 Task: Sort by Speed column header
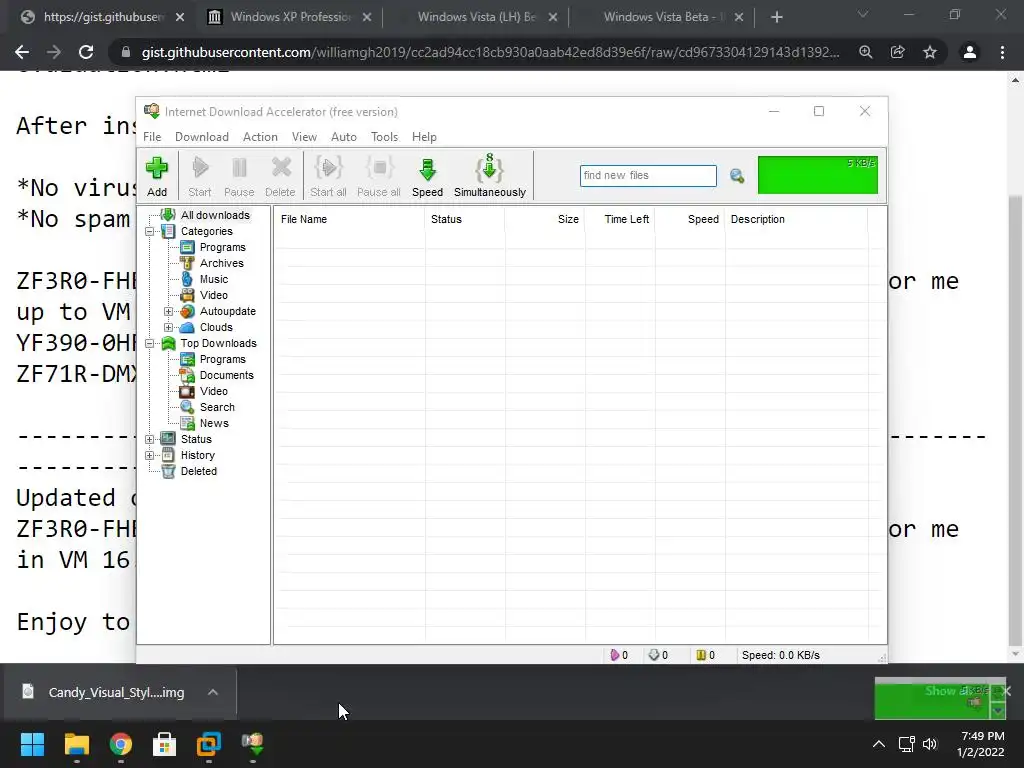tap(690, 219)
